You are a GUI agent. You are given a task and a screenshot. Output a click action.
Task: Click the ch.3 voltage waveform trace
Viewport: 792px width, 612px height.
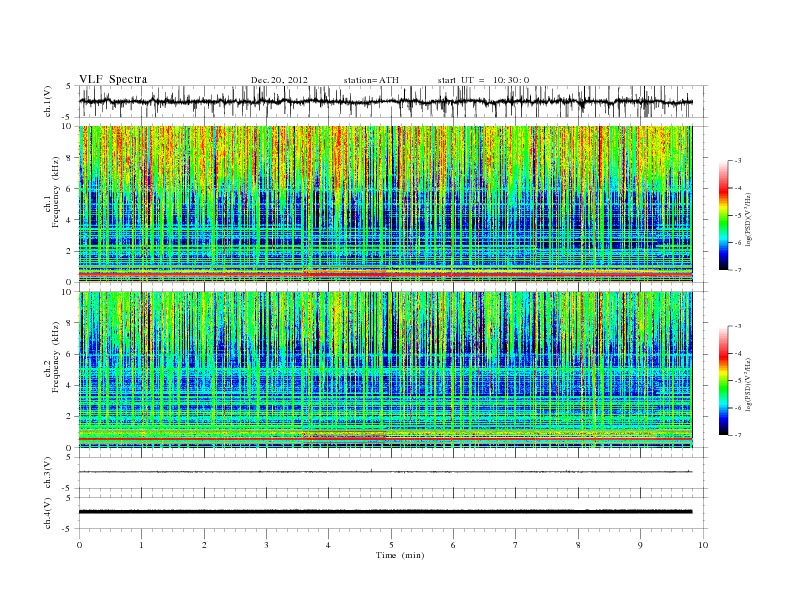pos(385,472)
